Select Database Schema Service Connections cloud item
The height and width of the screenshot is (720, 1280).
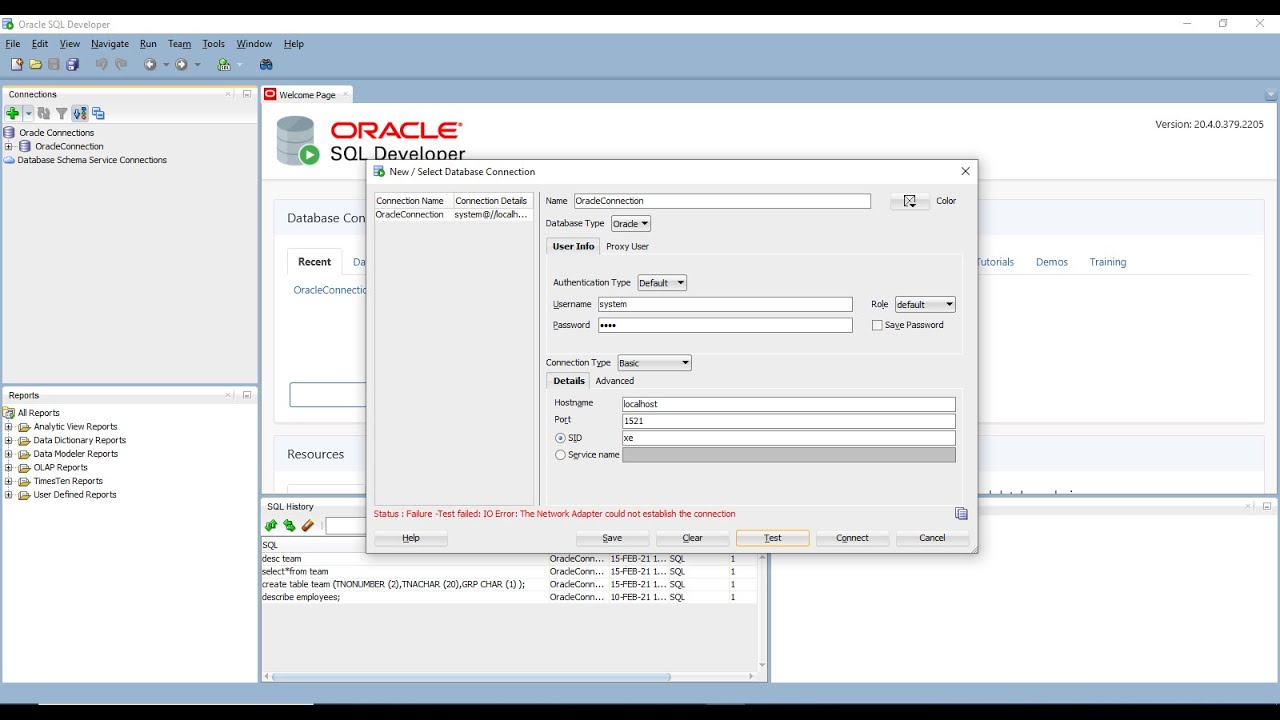point(92,160)
